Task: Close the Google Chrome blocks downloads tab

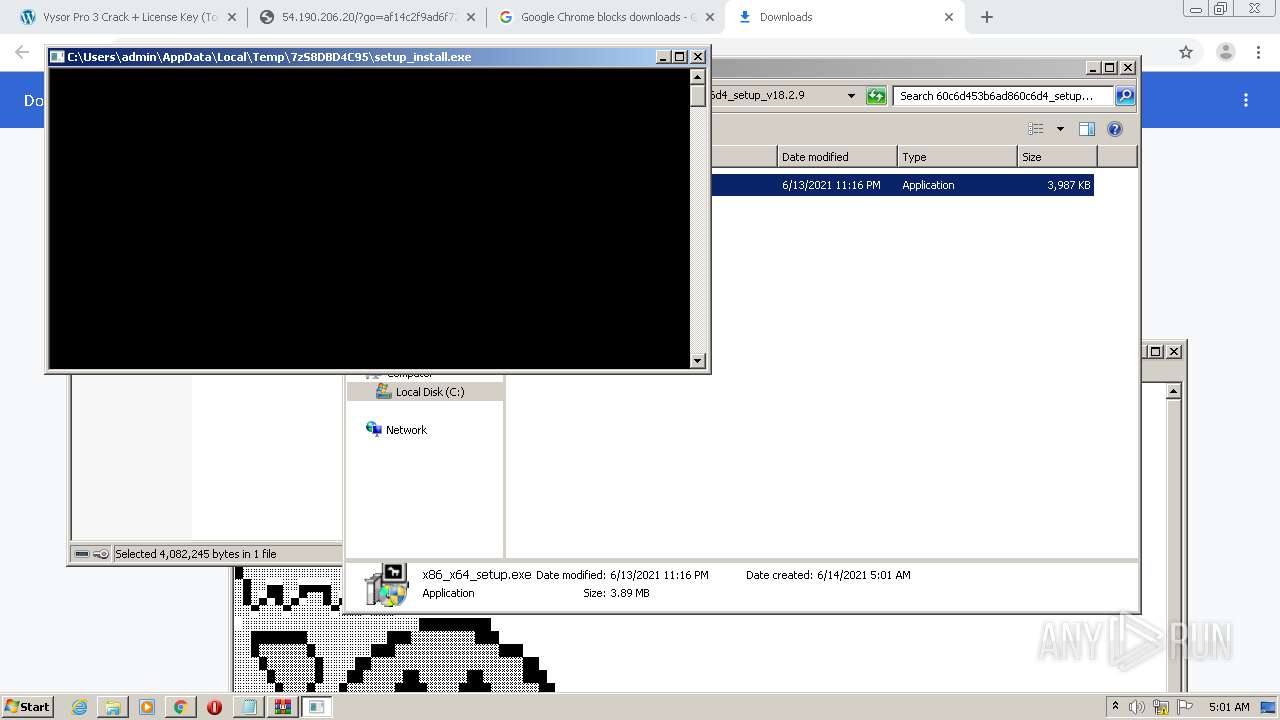Action: [x=710, y=17]
